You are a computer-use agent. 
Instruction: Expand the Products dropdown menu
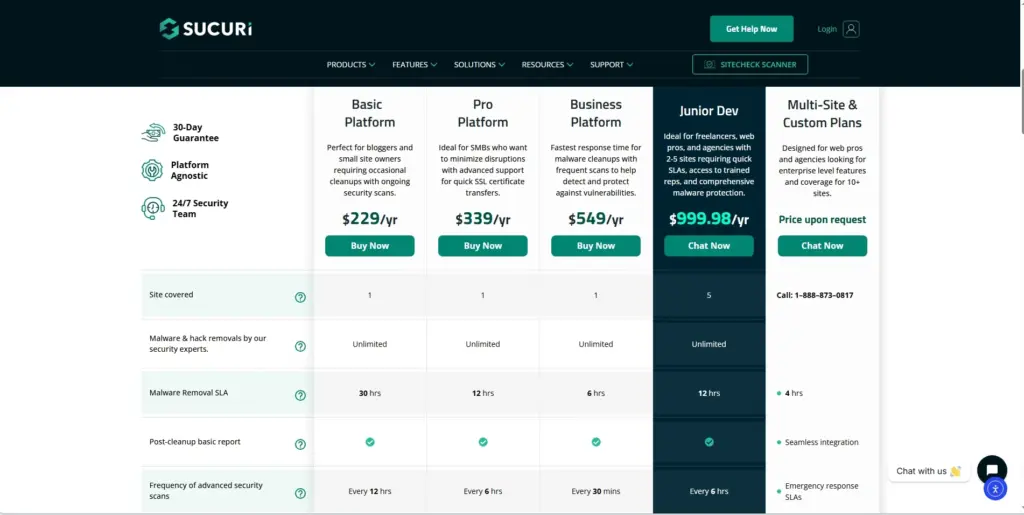350,65
